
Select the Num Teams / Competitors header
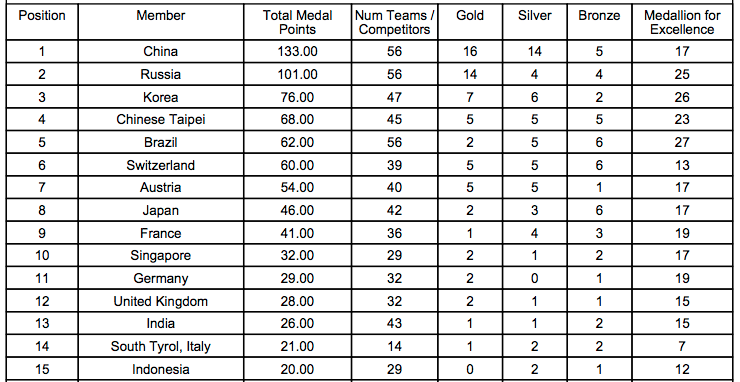(395, 22)
